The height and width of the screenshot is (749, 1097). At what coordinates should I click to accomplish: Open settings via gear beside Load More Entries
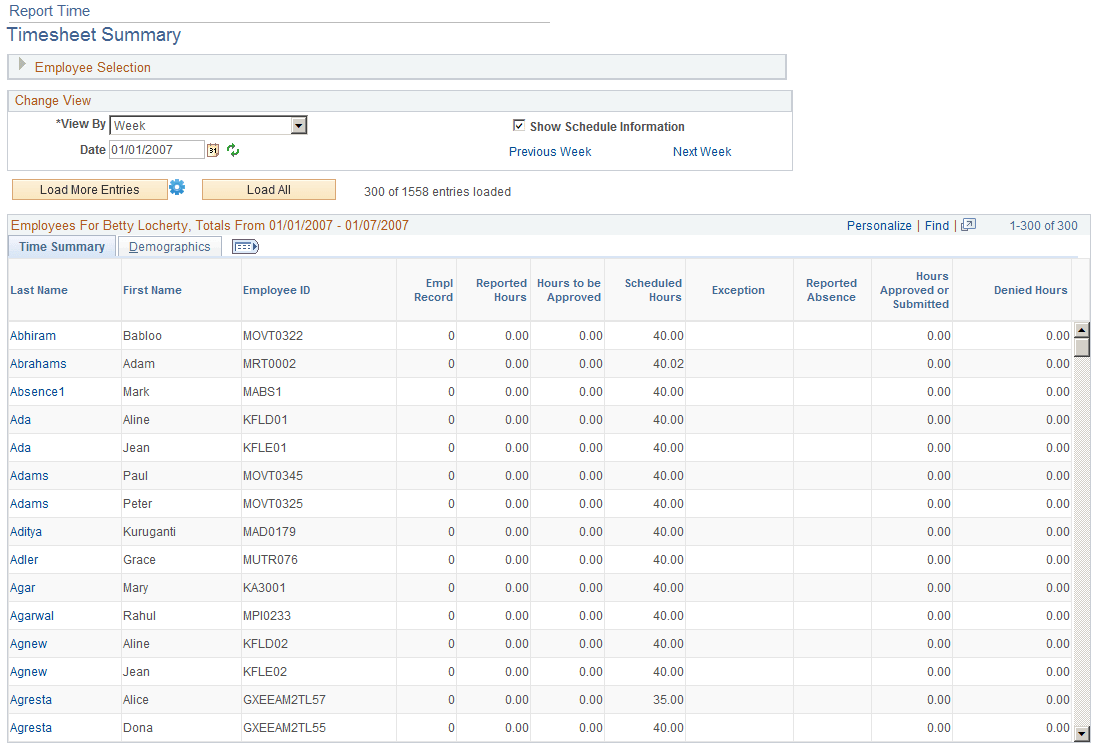(178, 188)
